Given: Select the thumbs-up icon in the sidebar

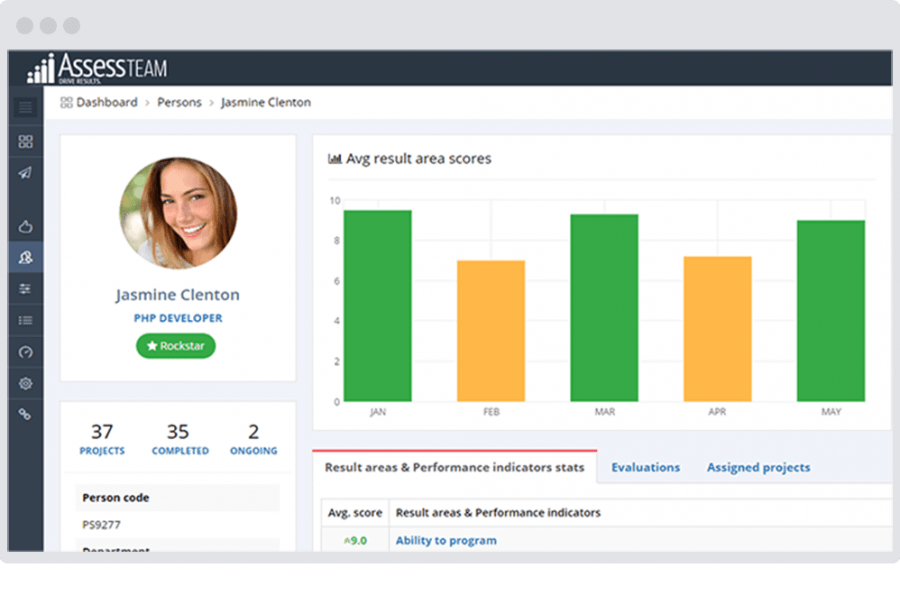Looking at the screenshot, I should pos(25,226).
